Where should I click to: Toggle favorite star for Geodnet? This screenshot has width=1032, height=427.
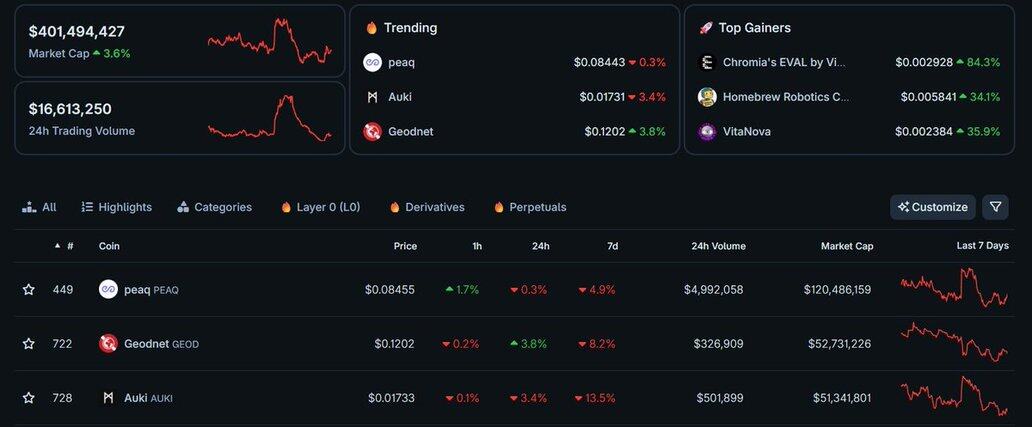pyautogui.click(x=29, y=344)
